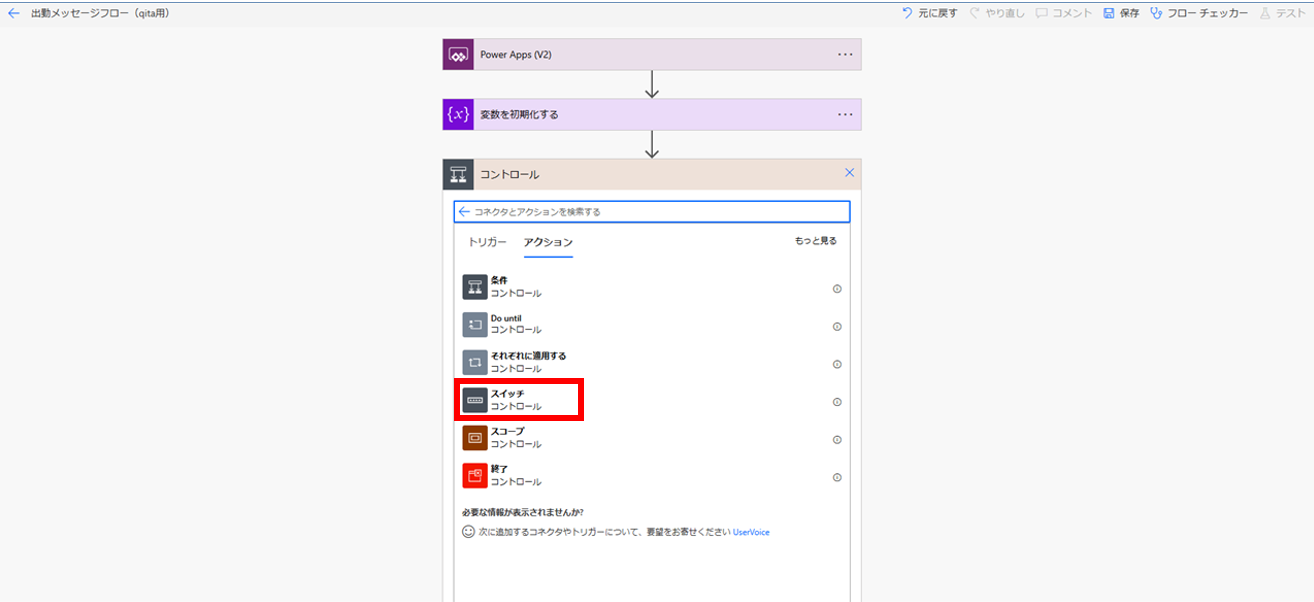
Task: Click the smiley feedback icon
Action: (468, 532)
